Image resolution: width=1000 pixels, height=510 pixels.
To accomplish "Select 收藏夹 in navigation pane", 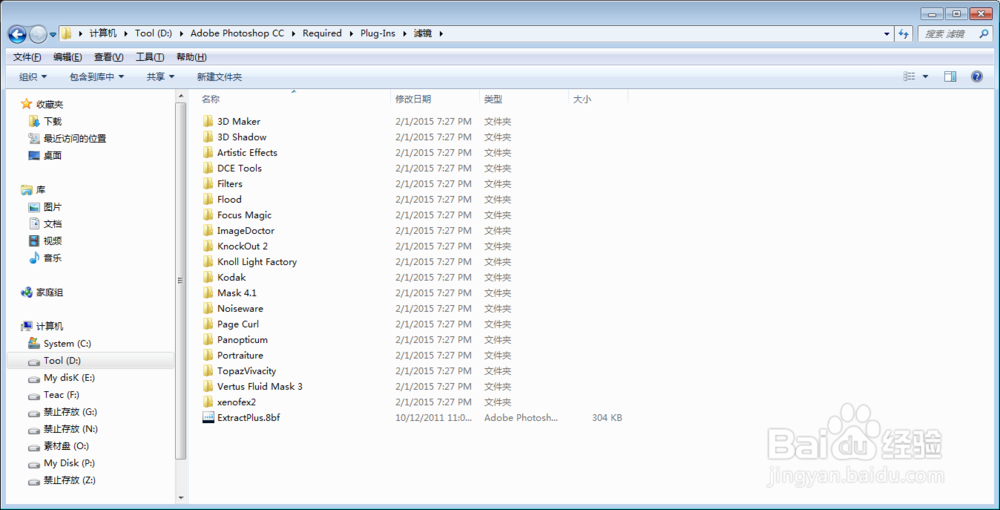I will (x=42, y=104).
